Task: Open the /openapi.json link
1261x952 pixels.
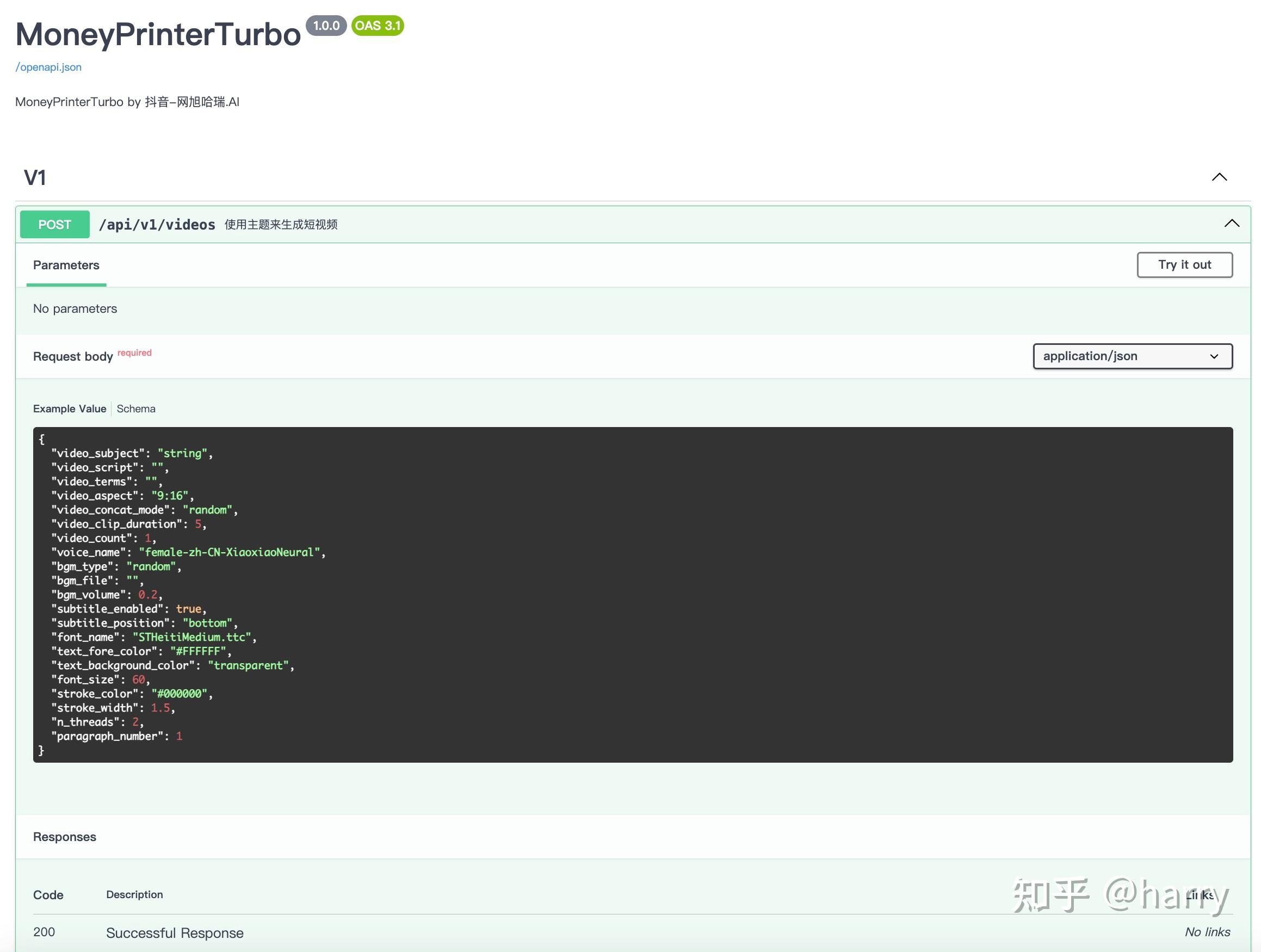Action: [x=48, y=67]
